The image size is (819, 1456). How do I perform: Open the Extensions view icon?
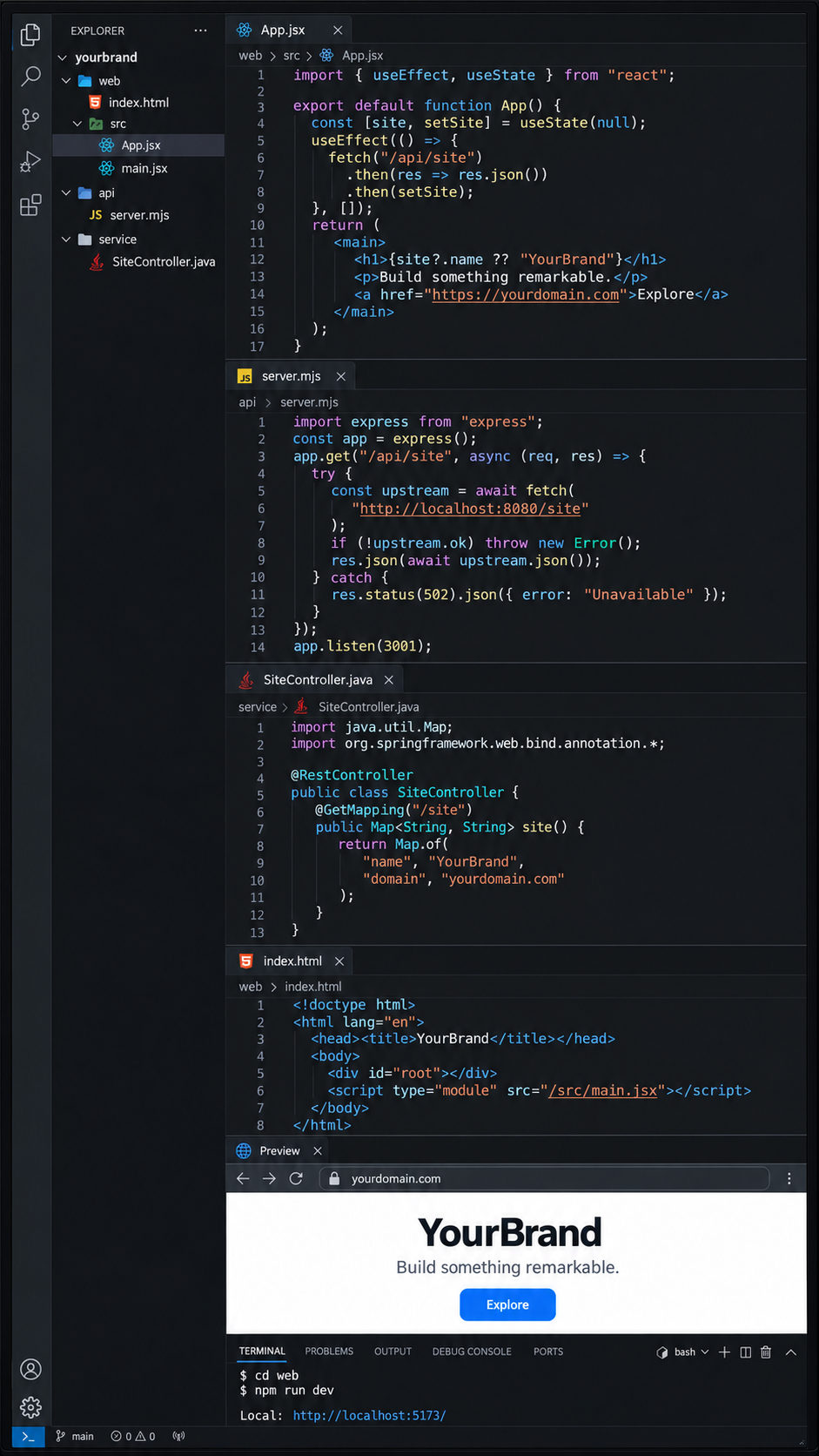pyautogui.click(x=30, y=205)
